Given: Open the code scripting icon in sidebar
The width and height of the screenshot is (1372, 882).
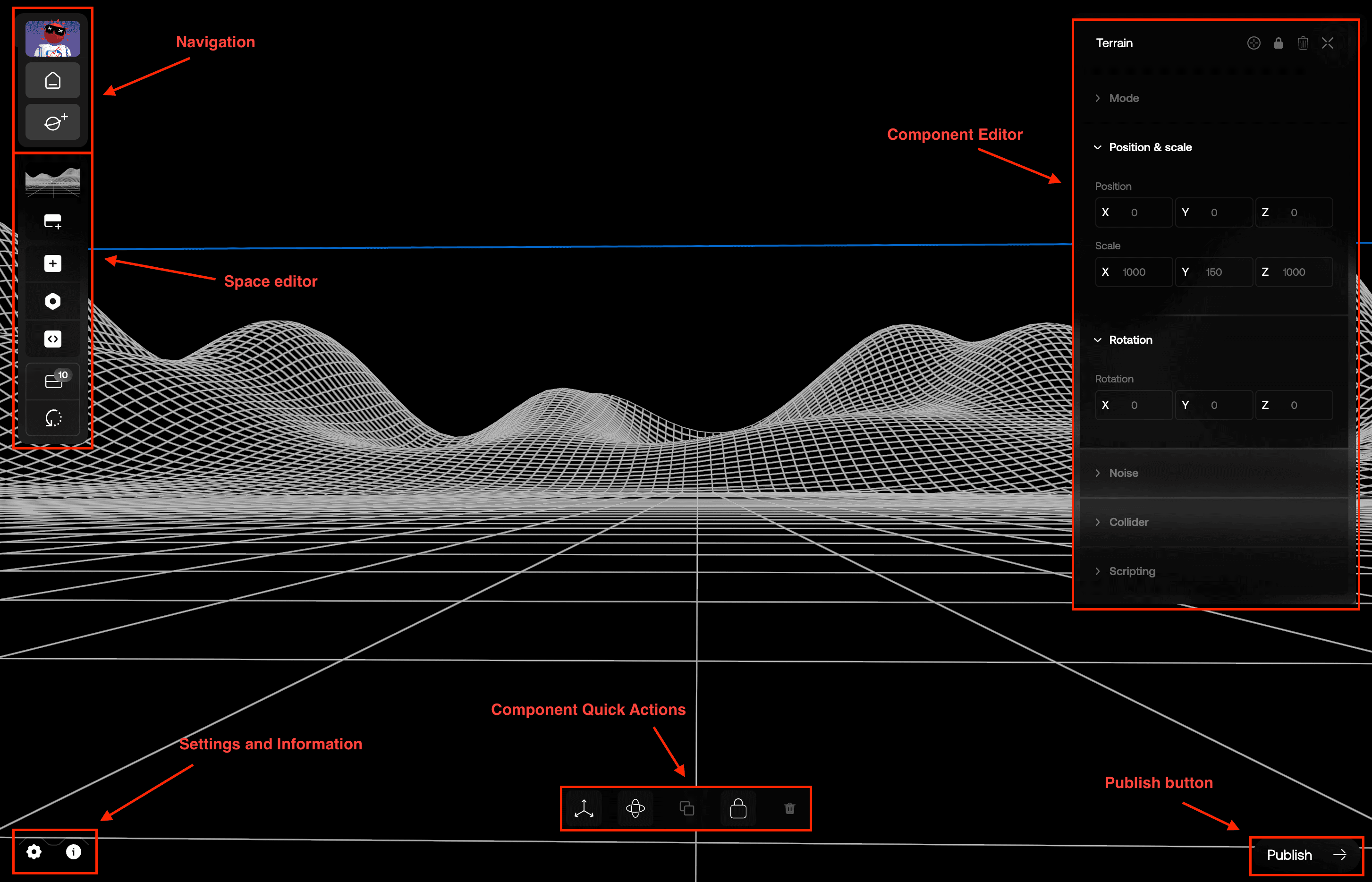Looking at the screenshot, I should click(53, 339).
